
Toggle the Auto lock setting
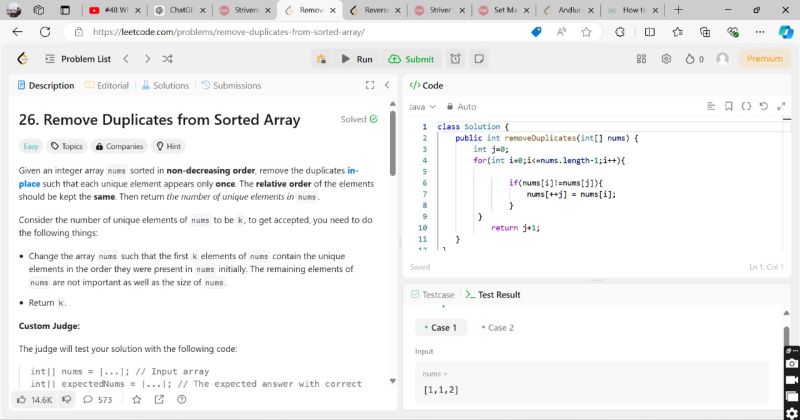[x=461, y=107]
